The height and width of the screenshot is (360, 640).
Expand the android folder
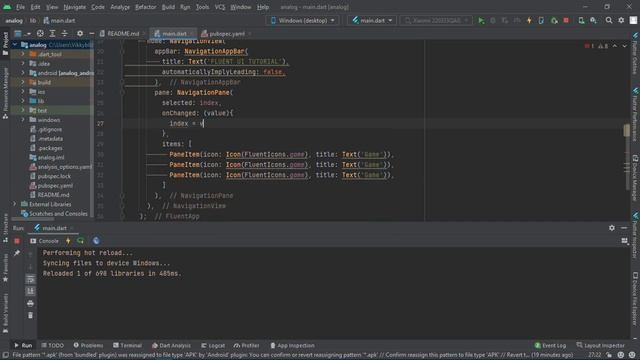(23, 73)
